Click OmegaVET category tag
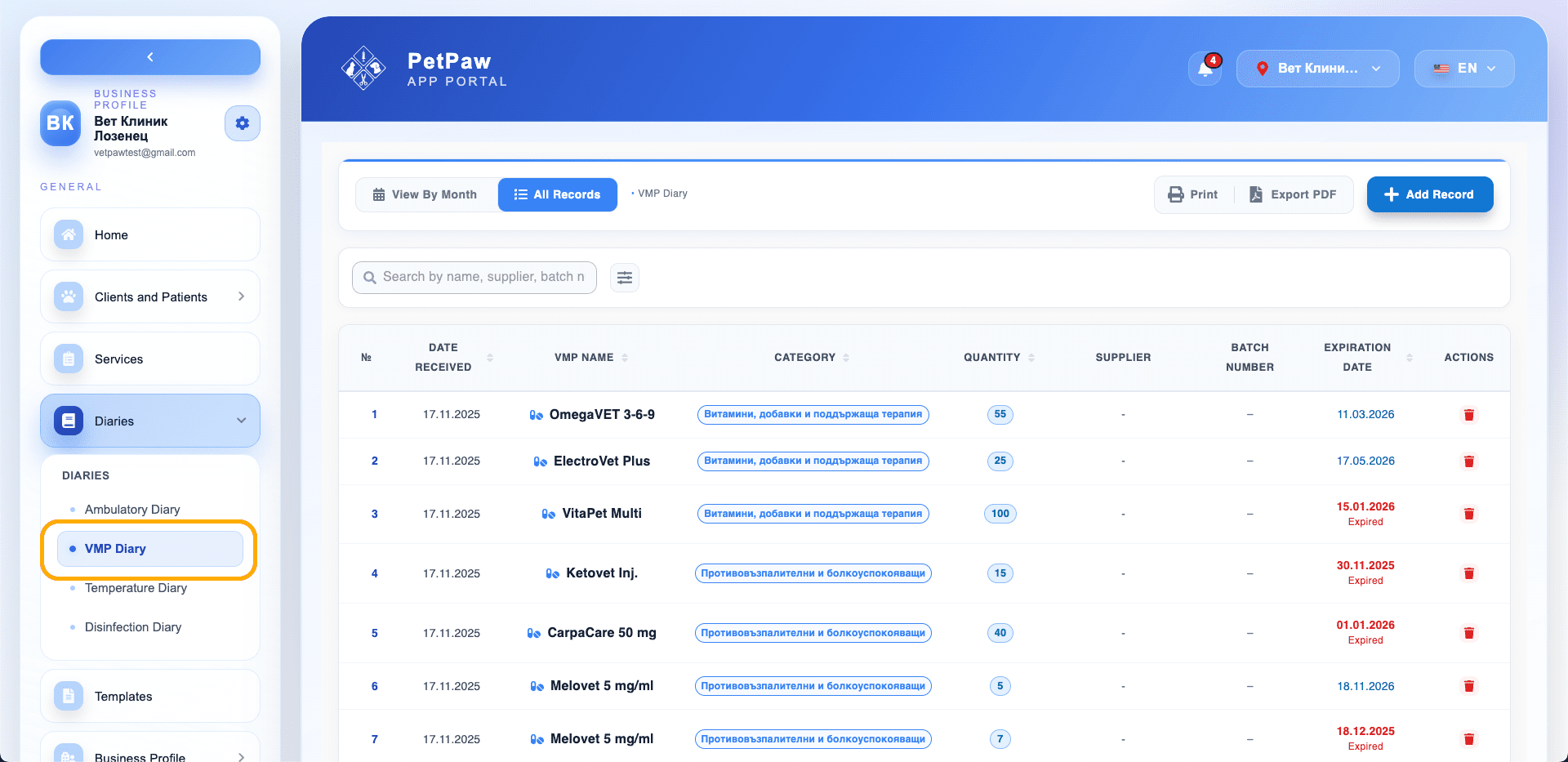The height and width of the screenshot is (762, 1568). [813, 415]
